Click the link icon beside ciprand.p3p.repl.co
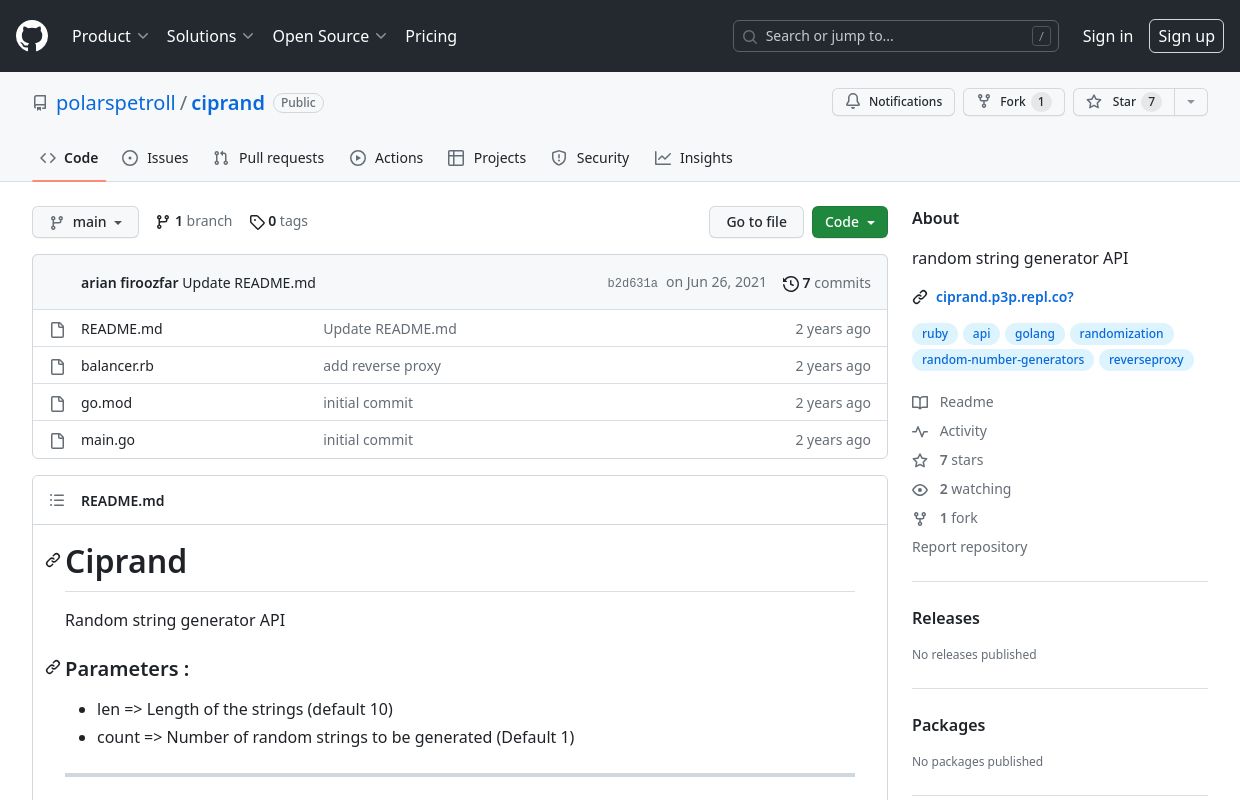 click(920, 297)
